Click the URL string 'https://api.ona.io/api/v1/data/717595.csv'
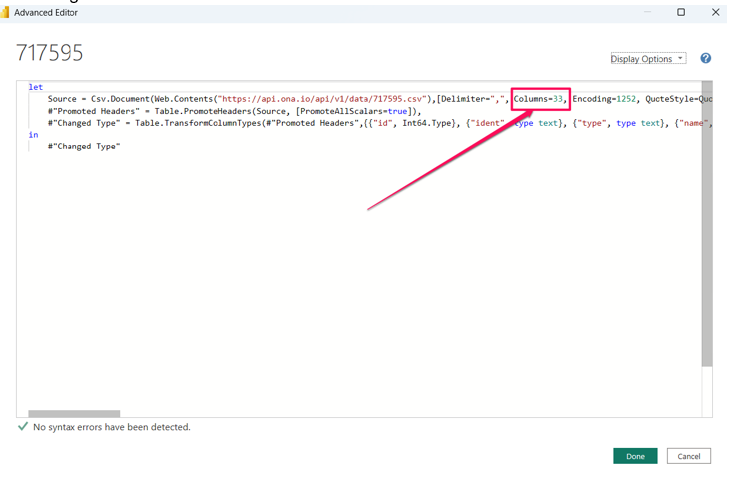The height and width of the screenshot is (478, 734). 322,99
